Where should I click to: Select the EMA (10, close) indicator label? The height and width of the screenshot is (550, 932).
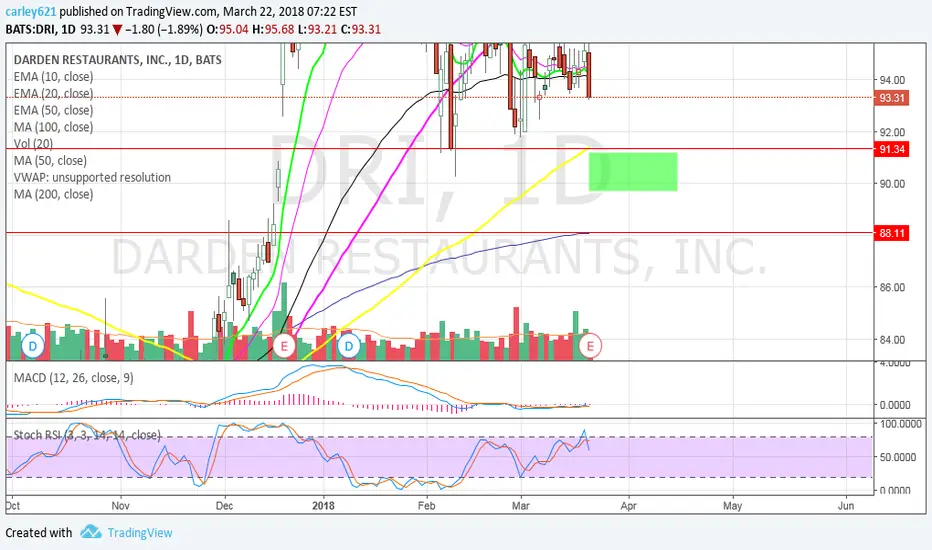pos(53,77)
